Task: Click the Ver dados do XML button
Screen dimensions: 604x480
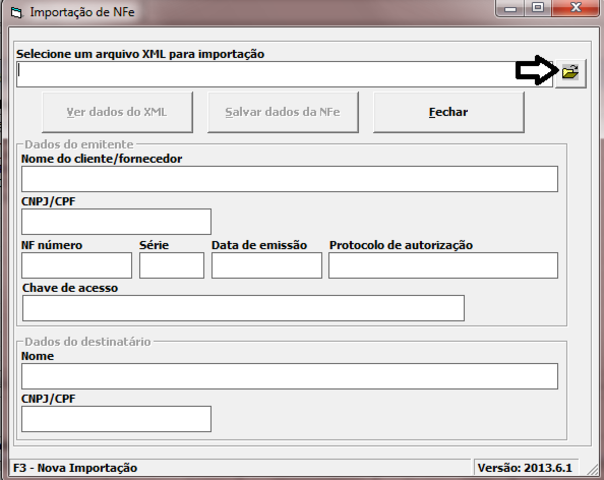Action: 117,112
